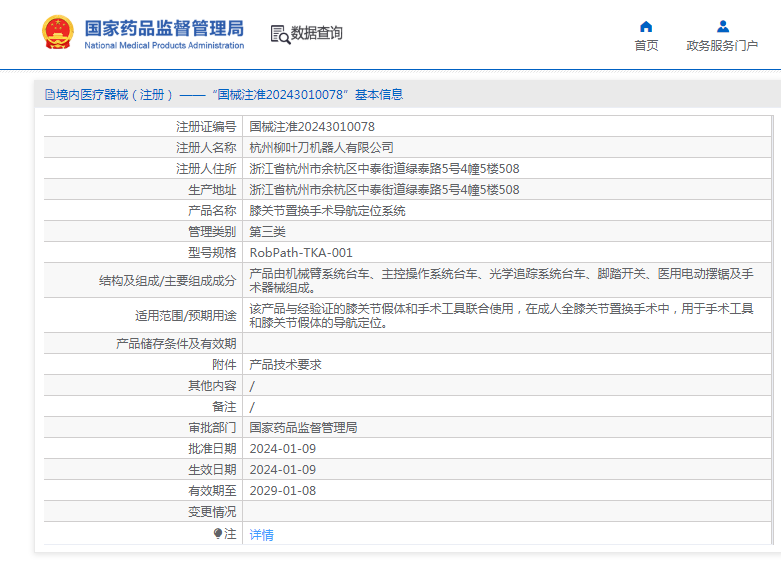Select the expiry date 2029-01-08
Image resolution: width=781 pixels, height=568 pixels.
point(283,491)
